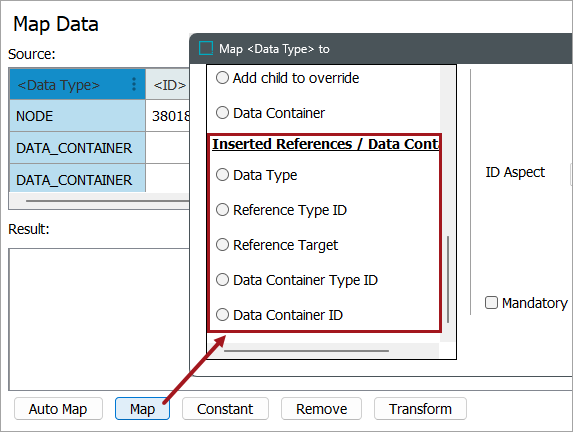
Task: Click the horizontal scrollbar under options list
Action: point(306,351)
